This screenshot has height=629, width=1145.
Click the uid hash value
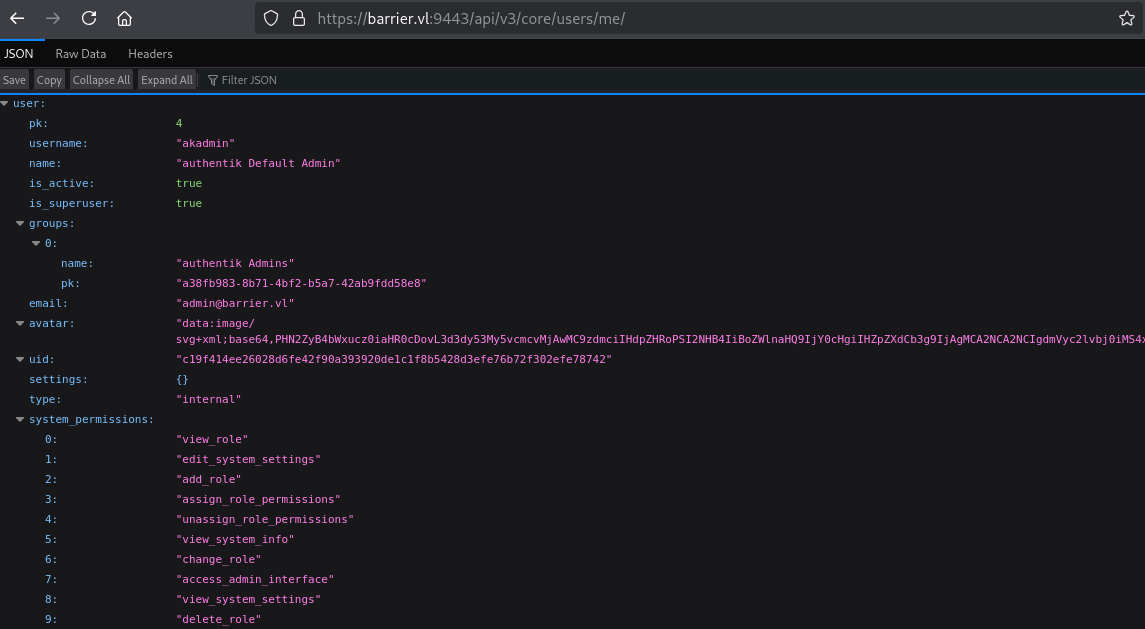pyautogui.click(x=394, y=359)
